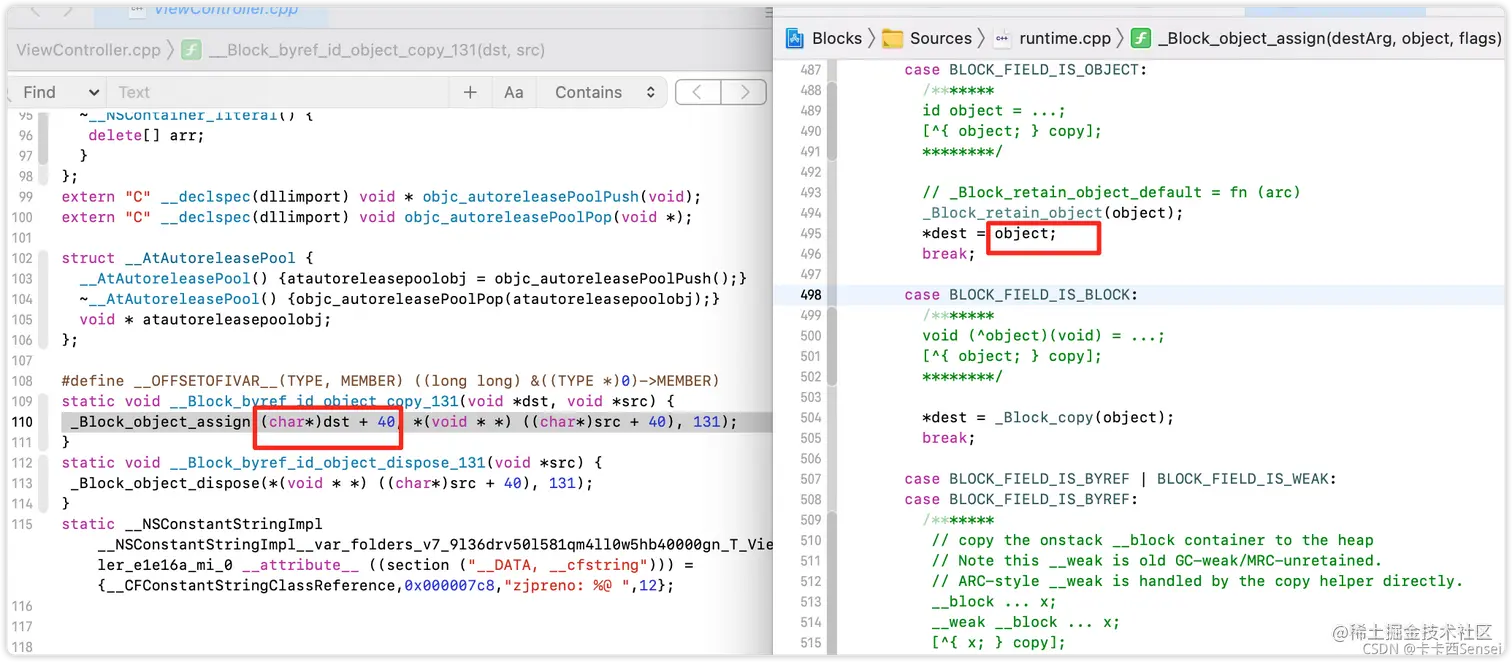Open the _Block_object_assign(destArg, object, flags) breadcrumb

1329,38
